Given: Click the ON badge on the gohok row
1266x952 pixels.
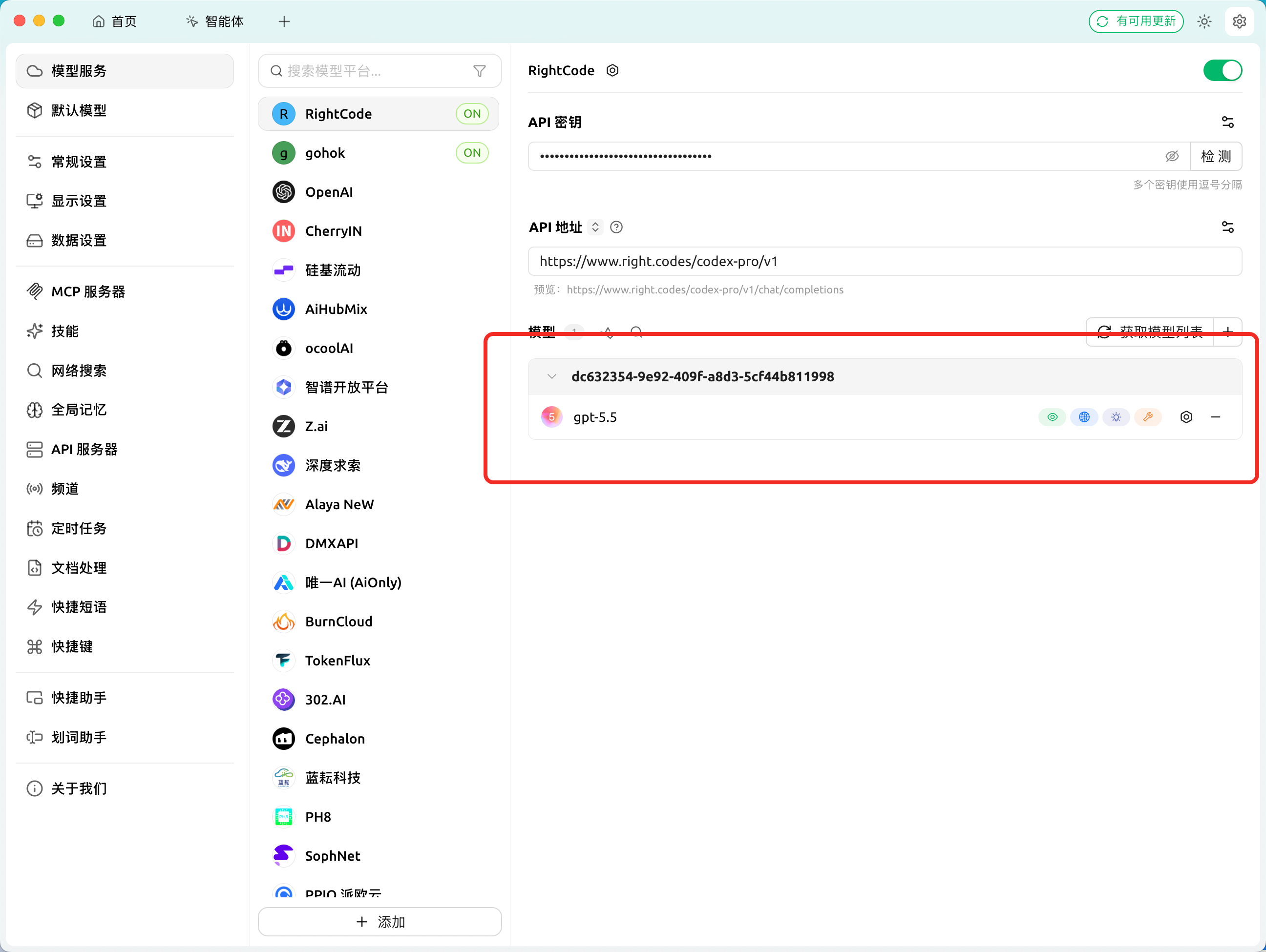Looking at the screenshot, I should pyautogui.click(x=472, y=153).
